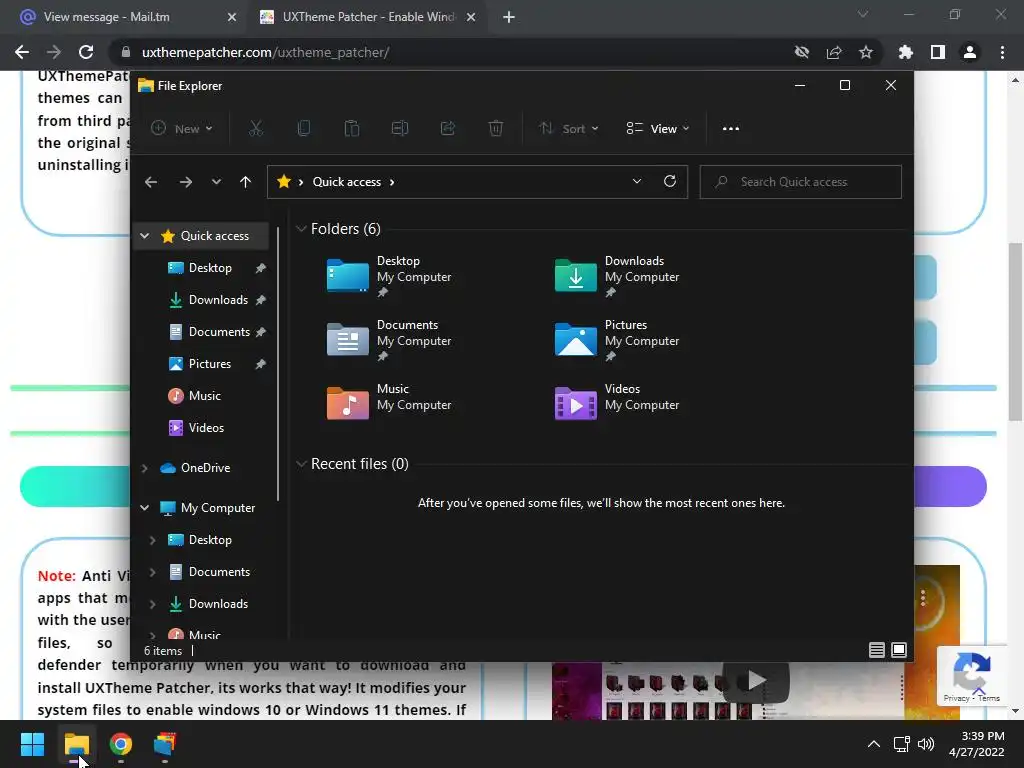
Task: Go forward using File Explorer forward arrow
Action: [x=186, y=182]
